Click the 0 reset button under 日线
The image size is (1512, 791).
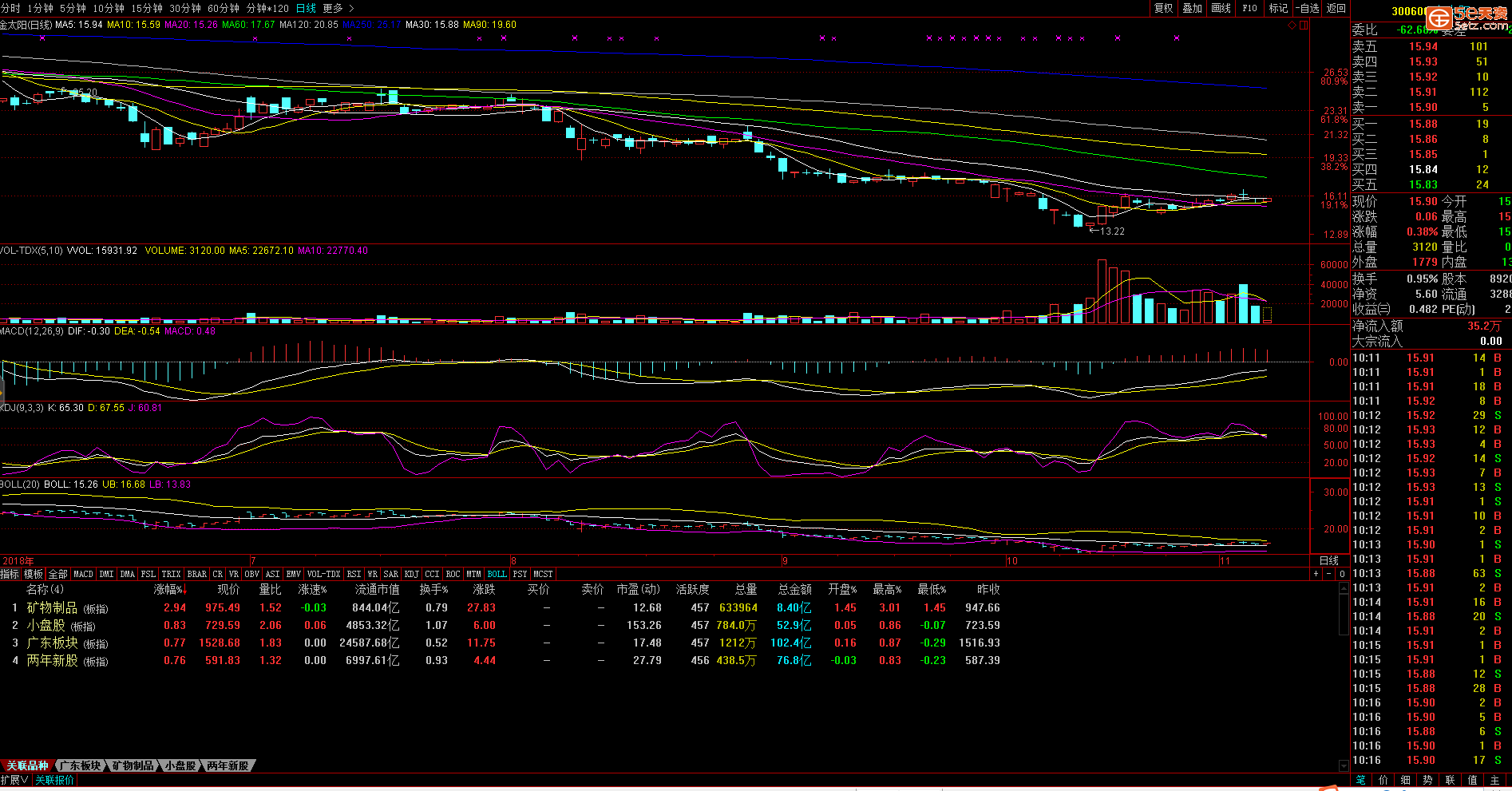point(1342,574)
